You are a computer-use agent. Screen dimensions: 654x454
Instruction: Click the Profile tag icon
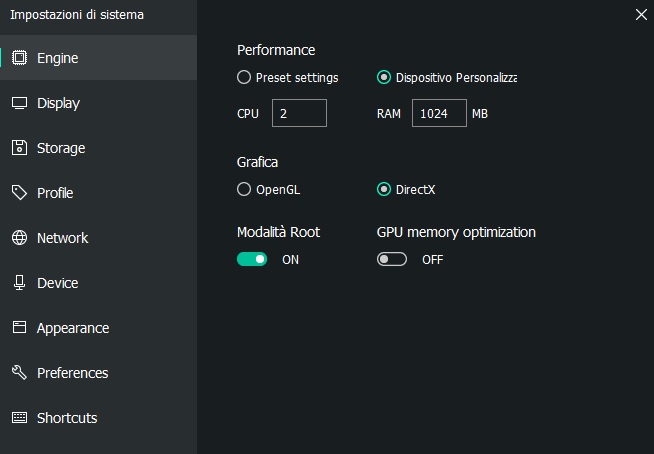click(19, 193)
